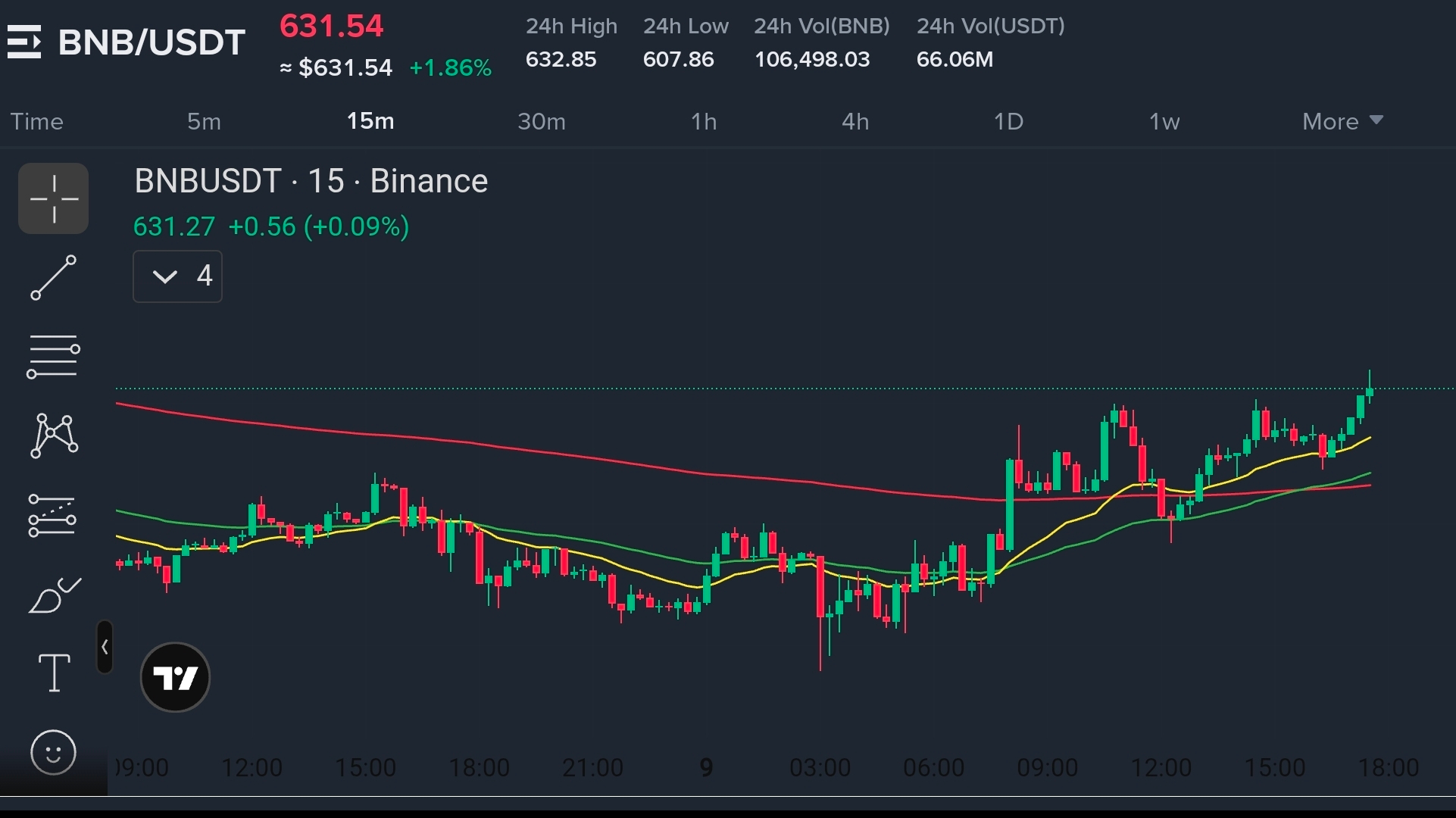Switch to the Time line chart
The height and width of the screenshot is (818, 1456).
pyautogui.click(x=36, y=121)
